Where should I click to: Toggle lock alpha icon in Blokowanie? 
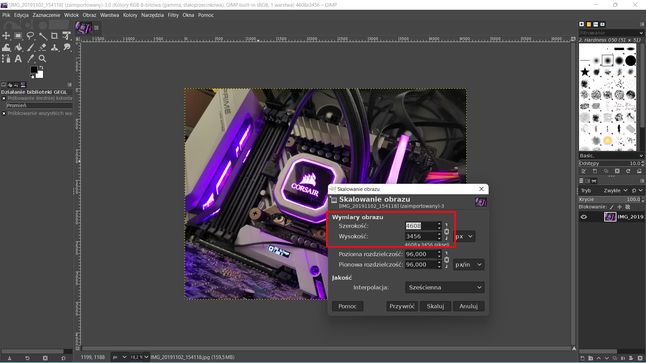[627, 207]
